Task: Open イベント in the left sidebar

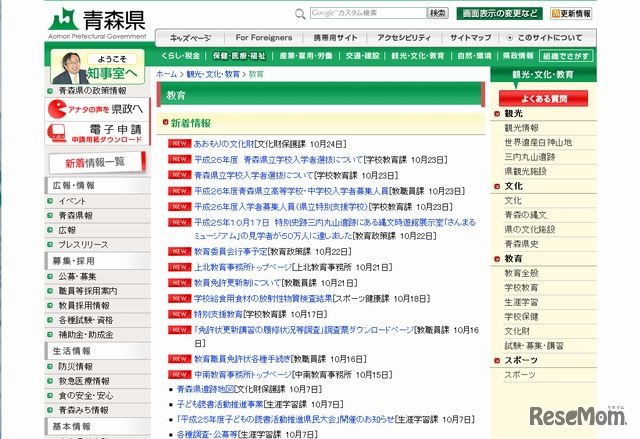Action: point(72,201)
